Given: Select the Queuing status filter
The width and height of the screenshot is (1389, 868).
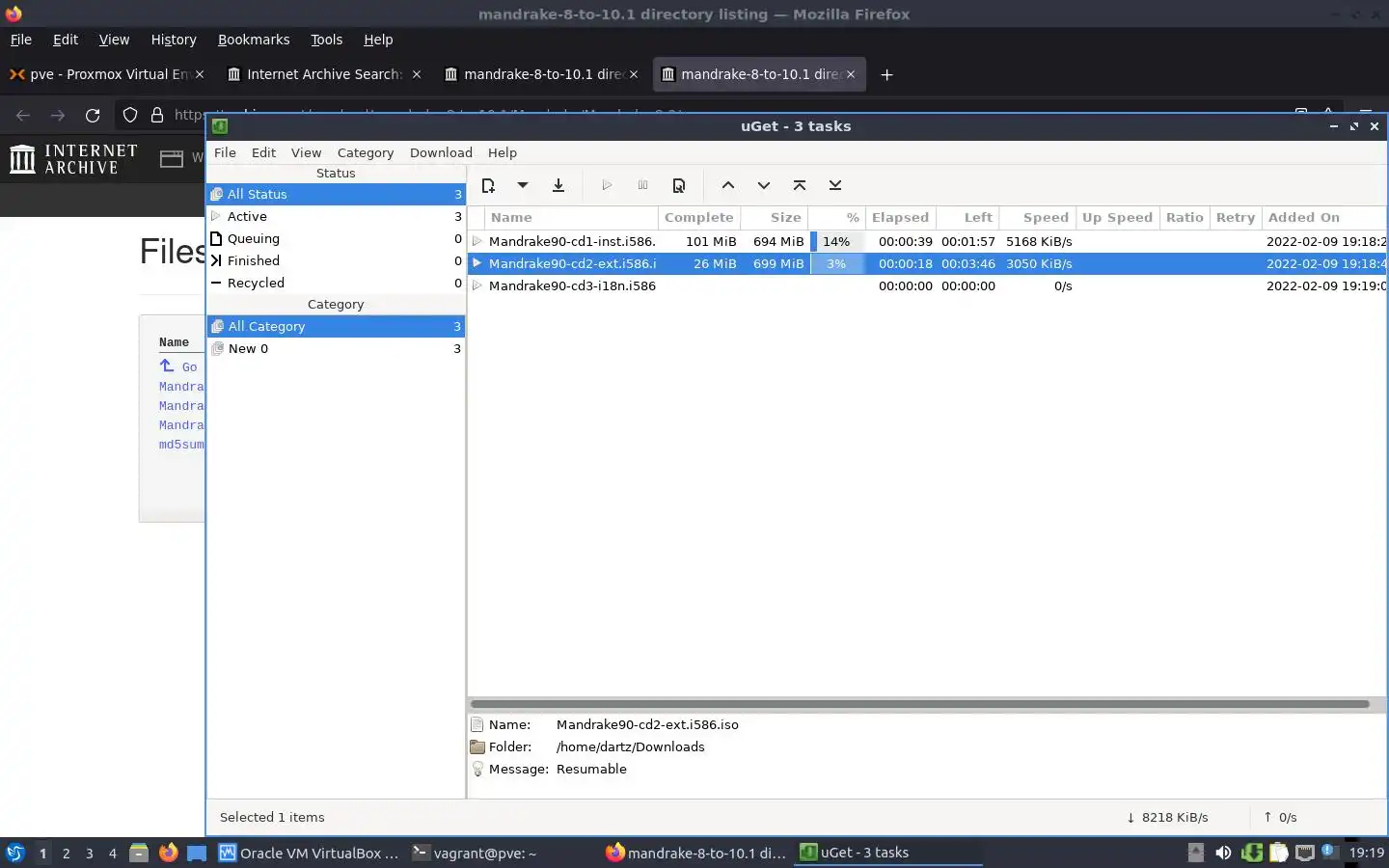Looking at the screenshot, I should tap(336, 238).
